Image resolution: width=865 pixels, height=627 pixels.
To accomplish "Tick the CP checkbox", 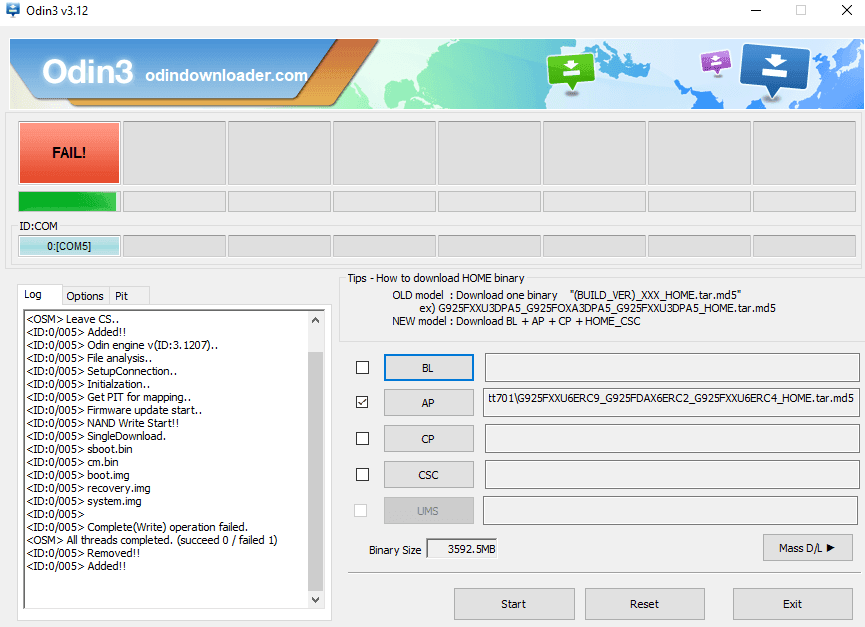I will (x=362, y=438).
